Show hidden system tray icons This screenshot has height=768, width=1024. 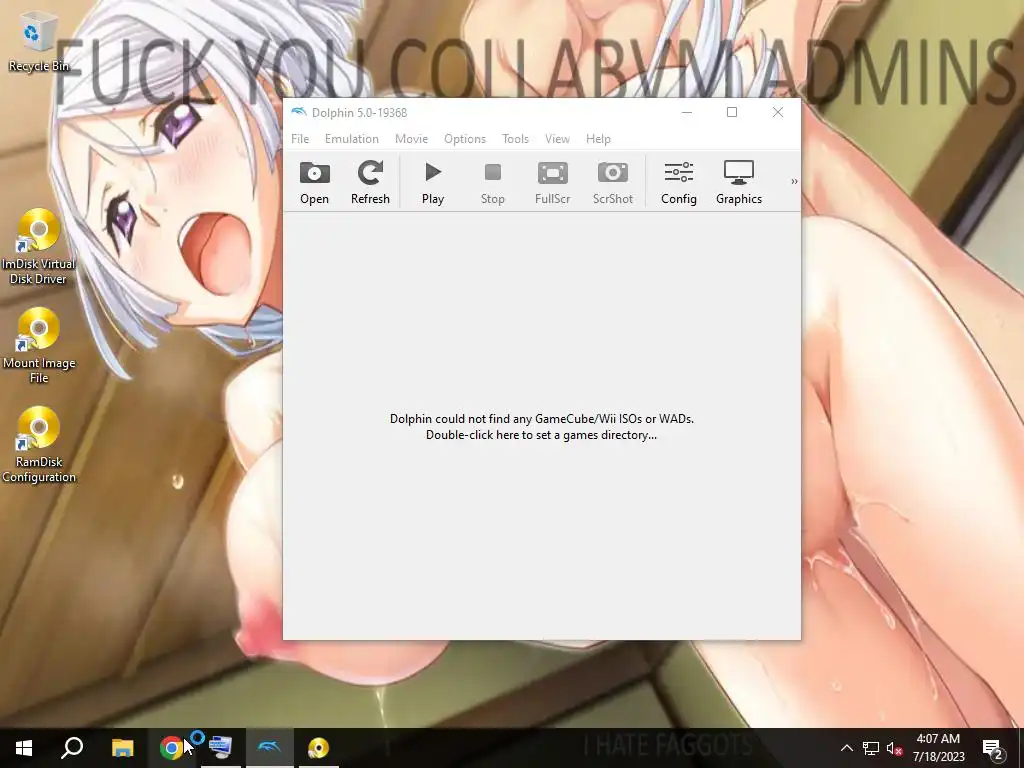(846, 748)
